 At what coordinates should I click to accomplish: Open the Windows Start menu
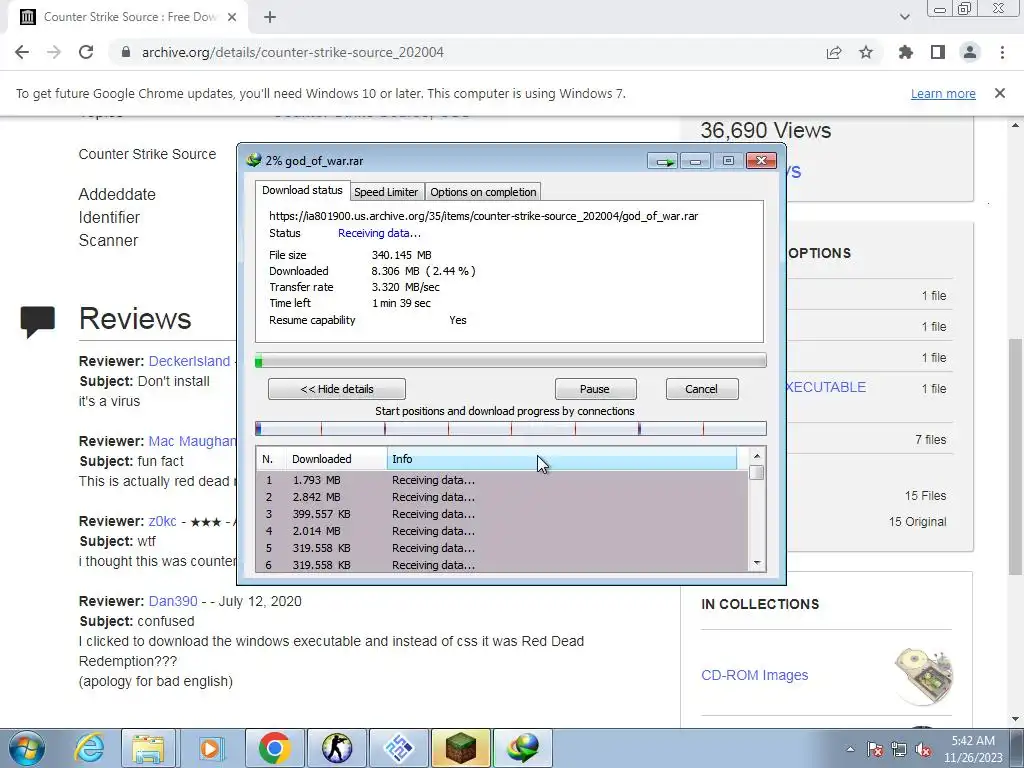tap(27, 748)
